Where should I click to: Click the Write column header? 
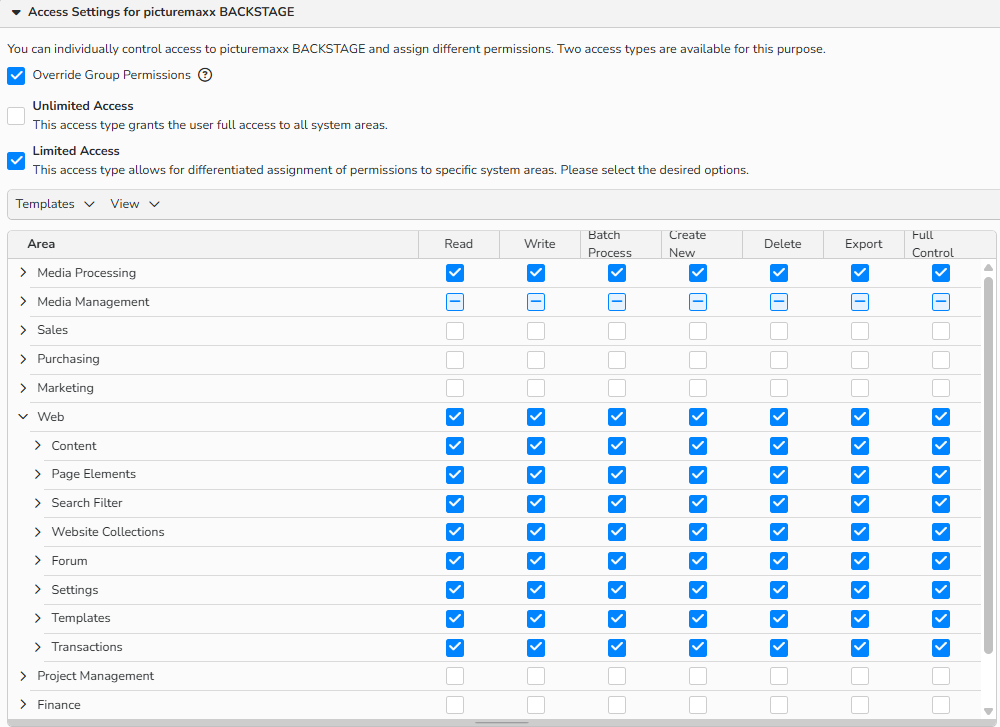click(540, 244)
